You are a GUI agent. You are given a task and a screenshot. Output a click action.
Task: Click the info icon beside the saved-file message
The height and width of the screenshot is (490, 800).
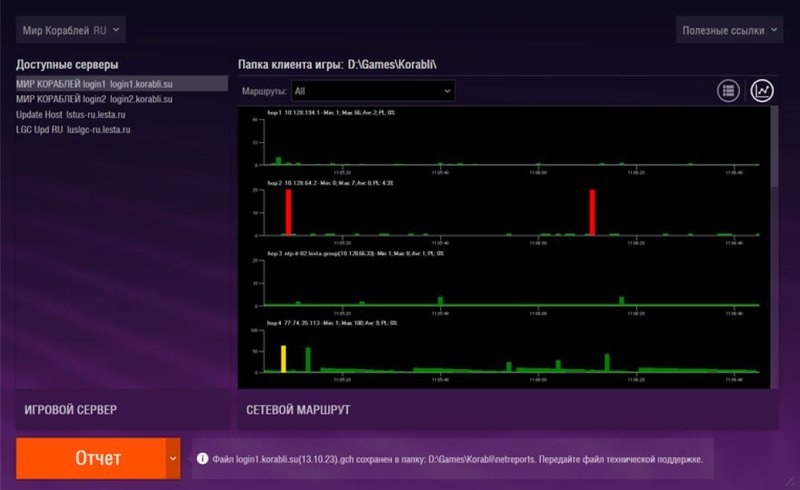[202, 459]
